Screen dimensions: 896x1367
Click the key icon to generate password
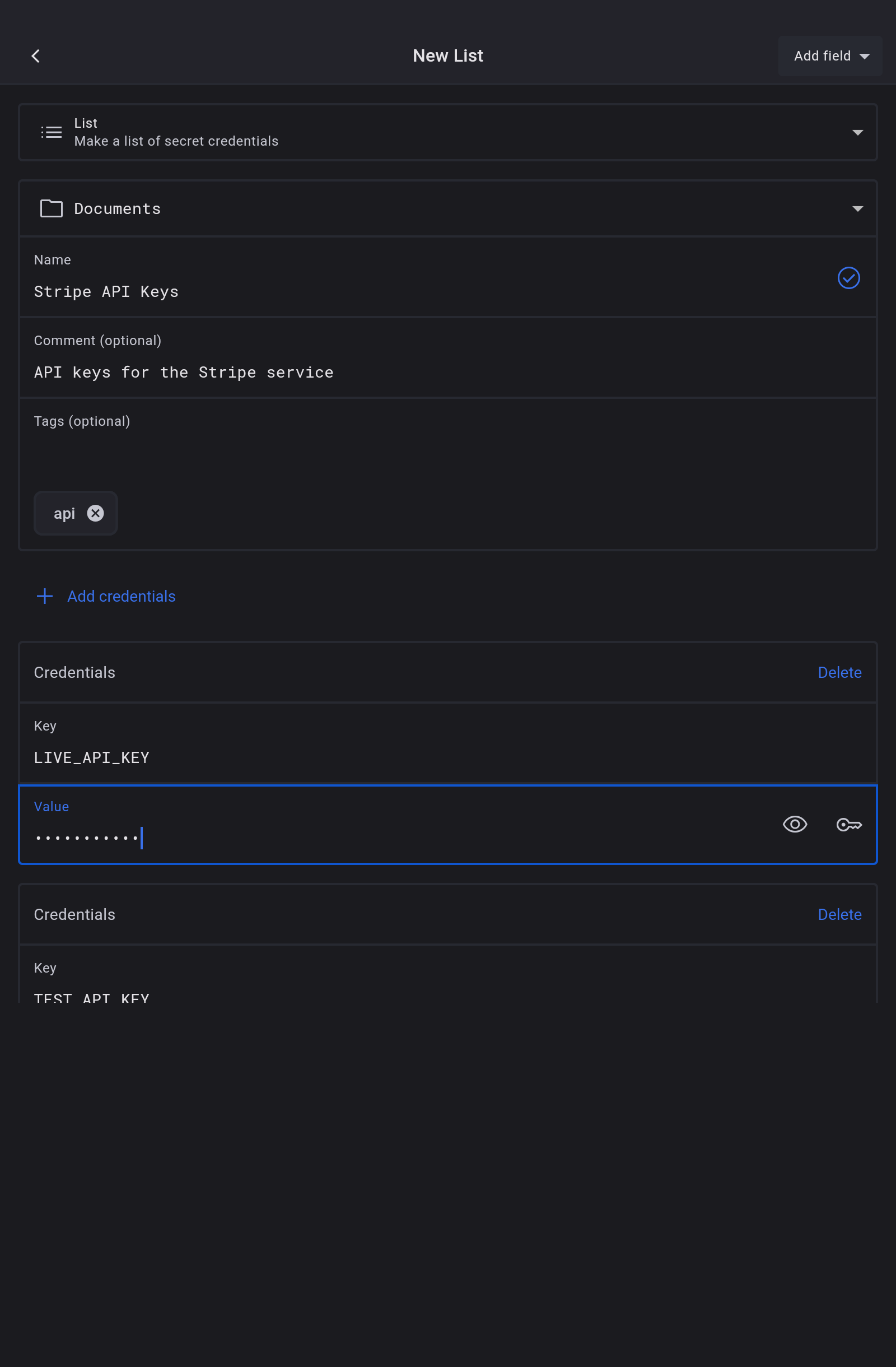click(x=848, y=824)
